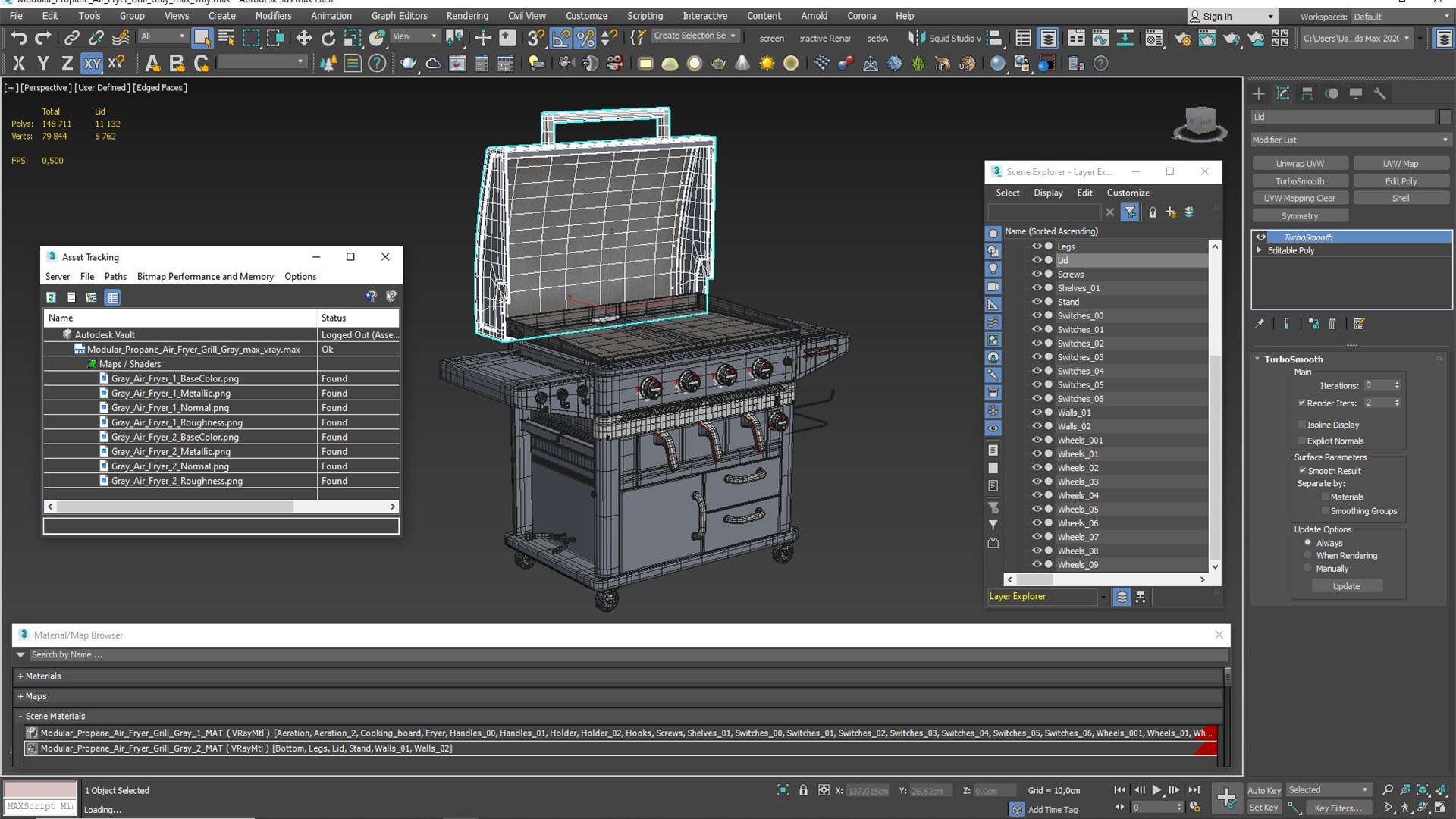
Task: Toggle visibility of Wheels_09
Action: pyautogui.click(x=1037, y=564)
